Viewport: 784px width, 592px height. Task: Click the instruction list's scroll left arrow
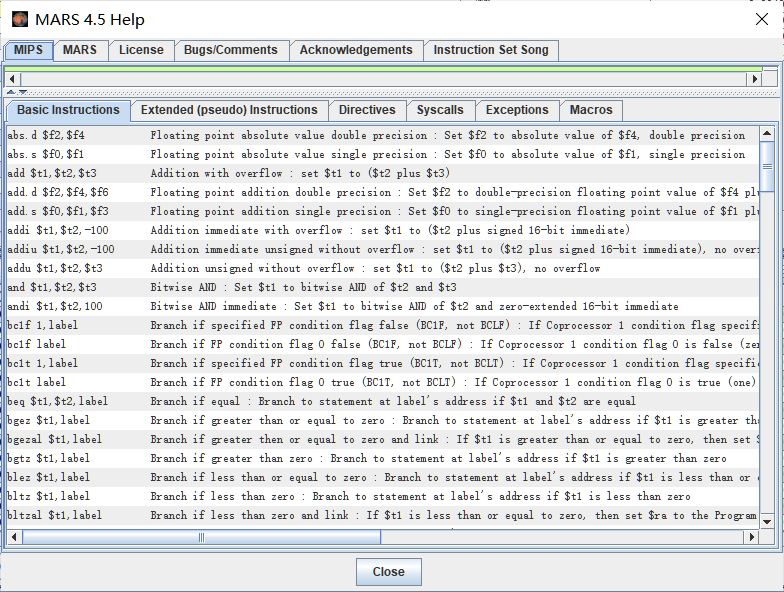coord(14,537)
